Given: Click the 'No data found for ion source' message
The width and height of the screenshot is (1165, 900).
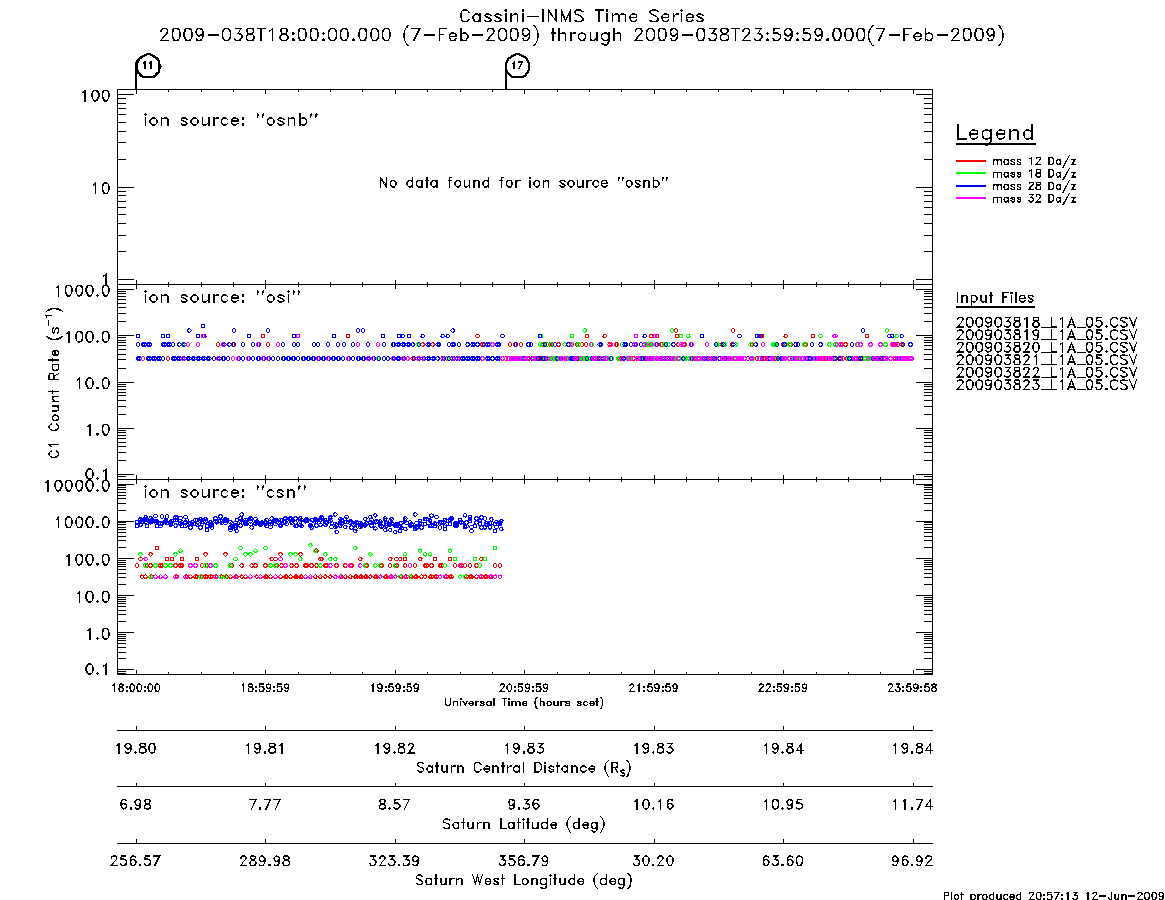Looking at the screenshot, I should (524, 183).
